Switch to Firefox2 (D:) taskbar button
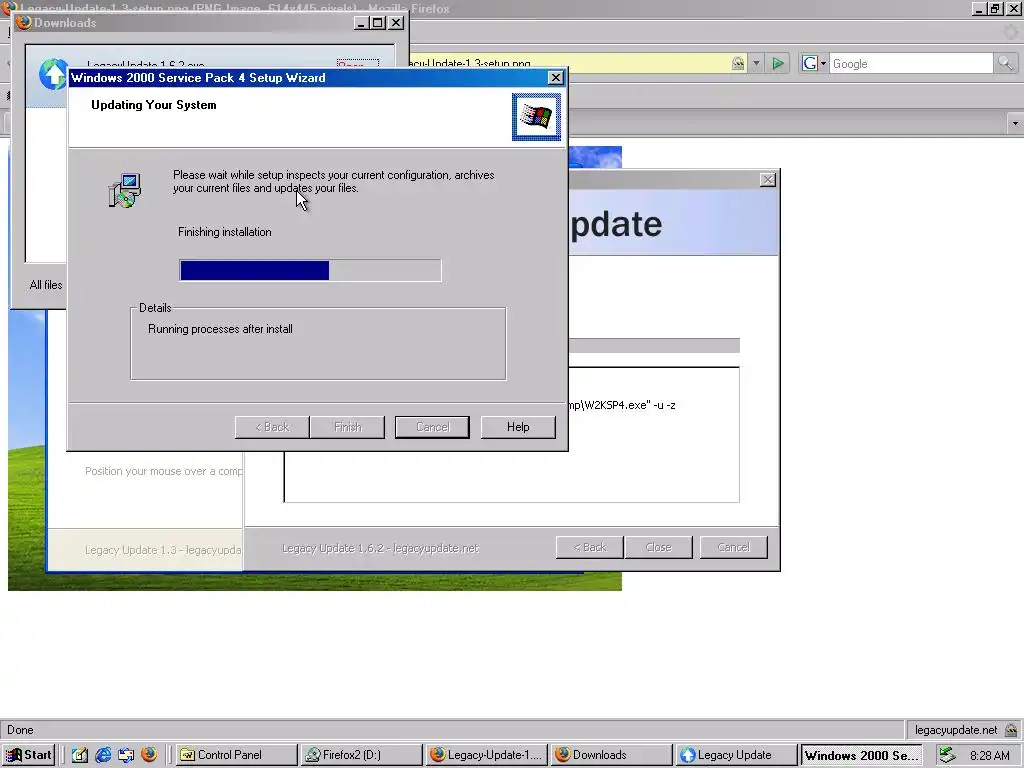Image resolution: width=1024 pixels, height=768 pixels. click(362, 755)
